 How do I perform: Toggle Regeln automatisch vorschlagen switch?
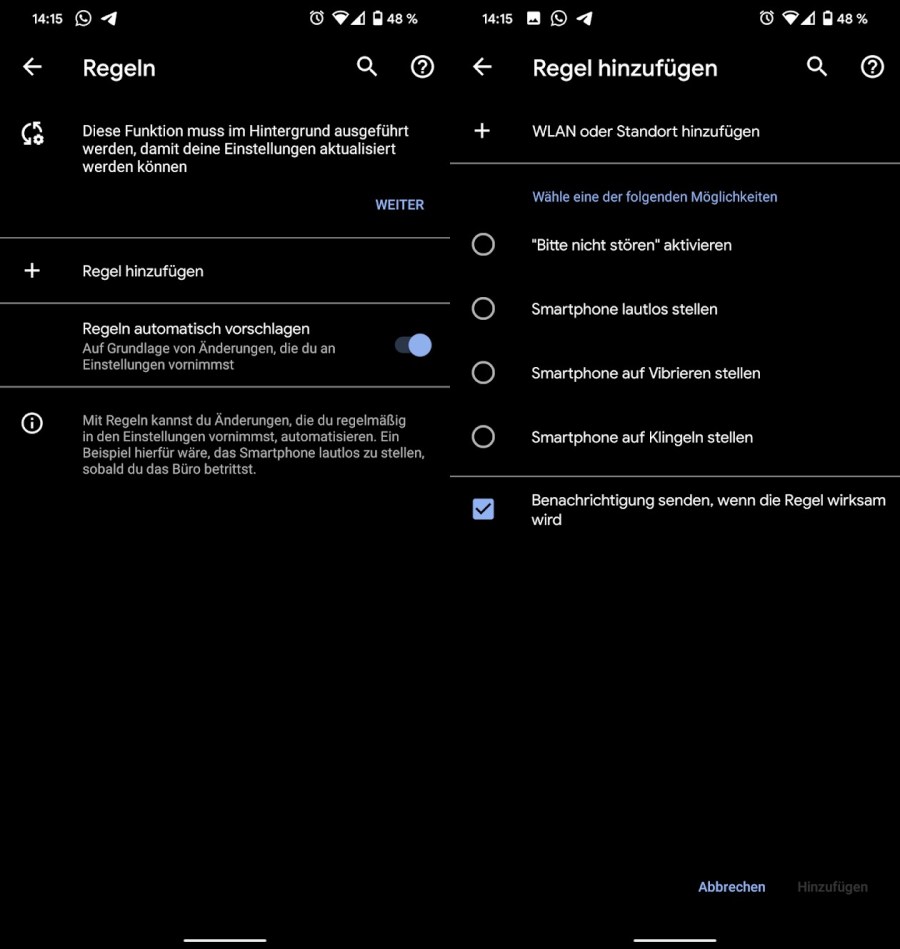point(413,346)
